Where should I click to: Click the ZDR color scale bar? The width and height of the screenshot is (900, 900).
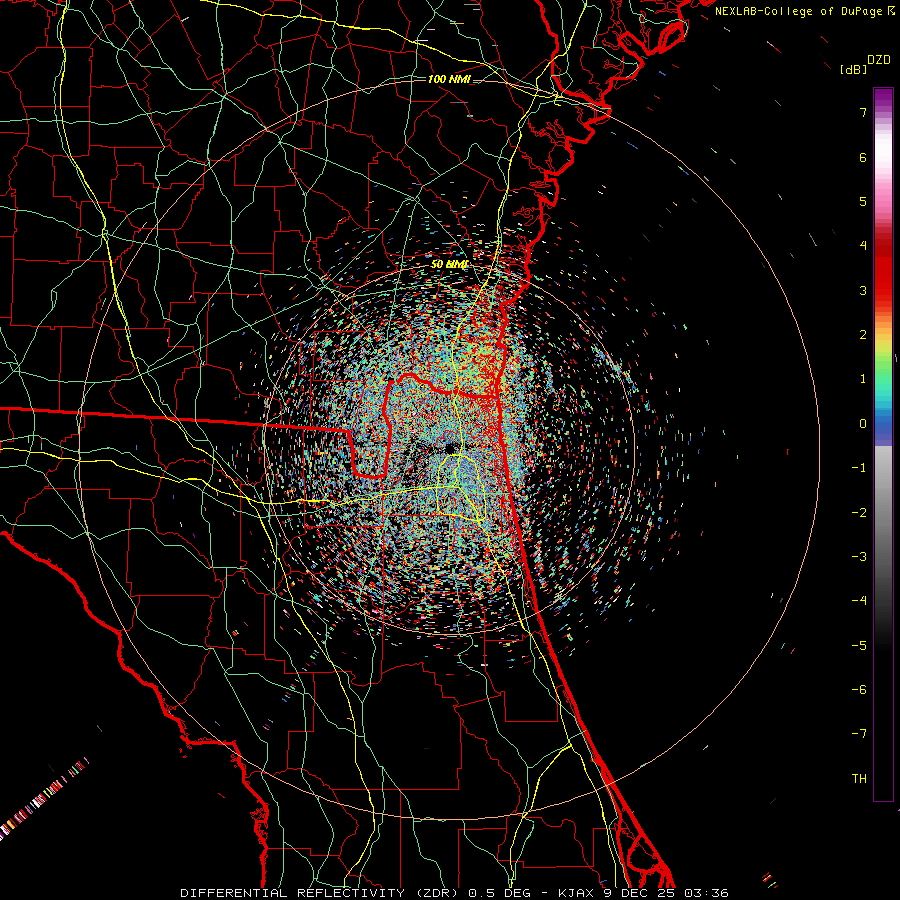pos(883,444)
